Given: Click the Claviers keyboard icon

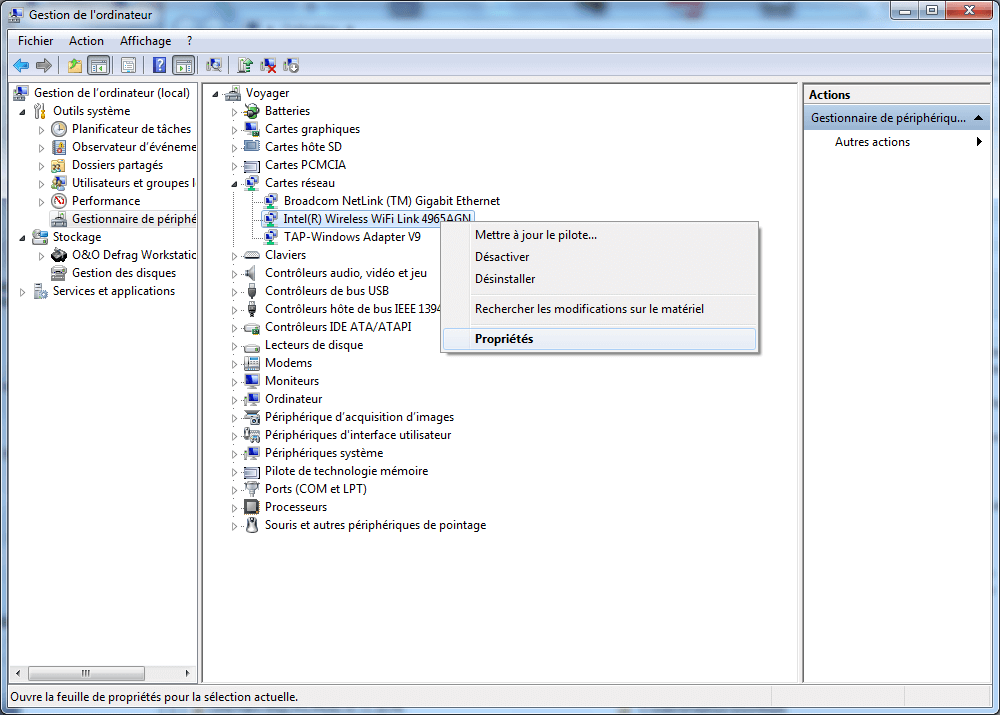Looking at the screenshot, I should [x=253, y=255].
